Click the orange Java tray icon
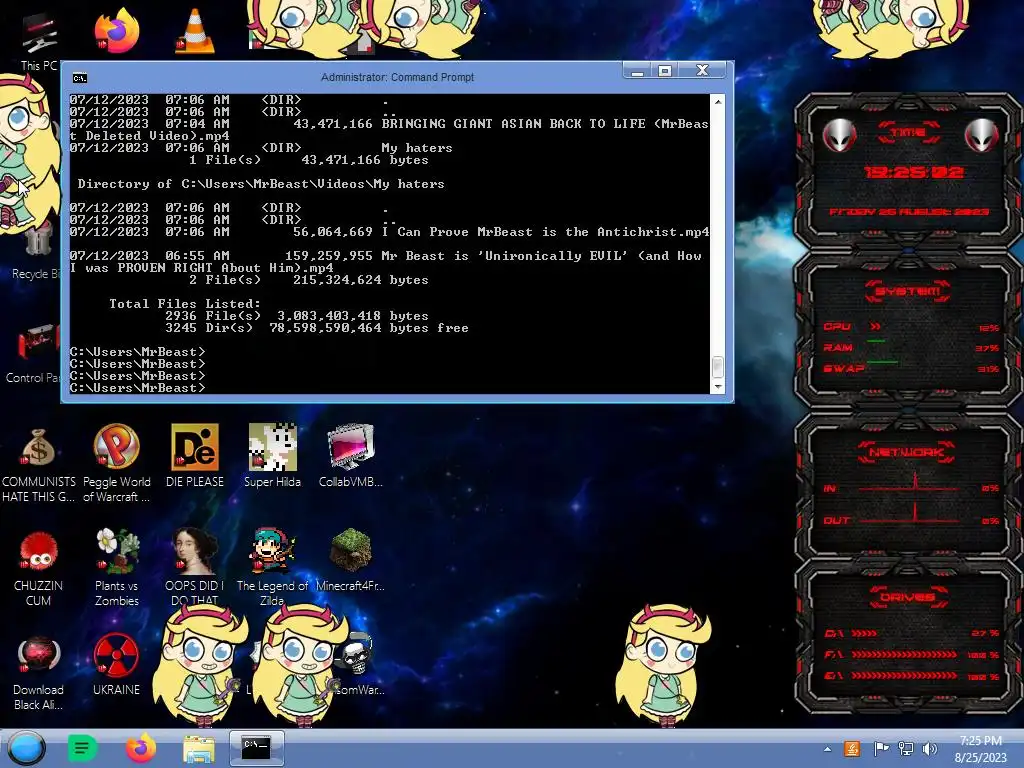 [852, 748]
